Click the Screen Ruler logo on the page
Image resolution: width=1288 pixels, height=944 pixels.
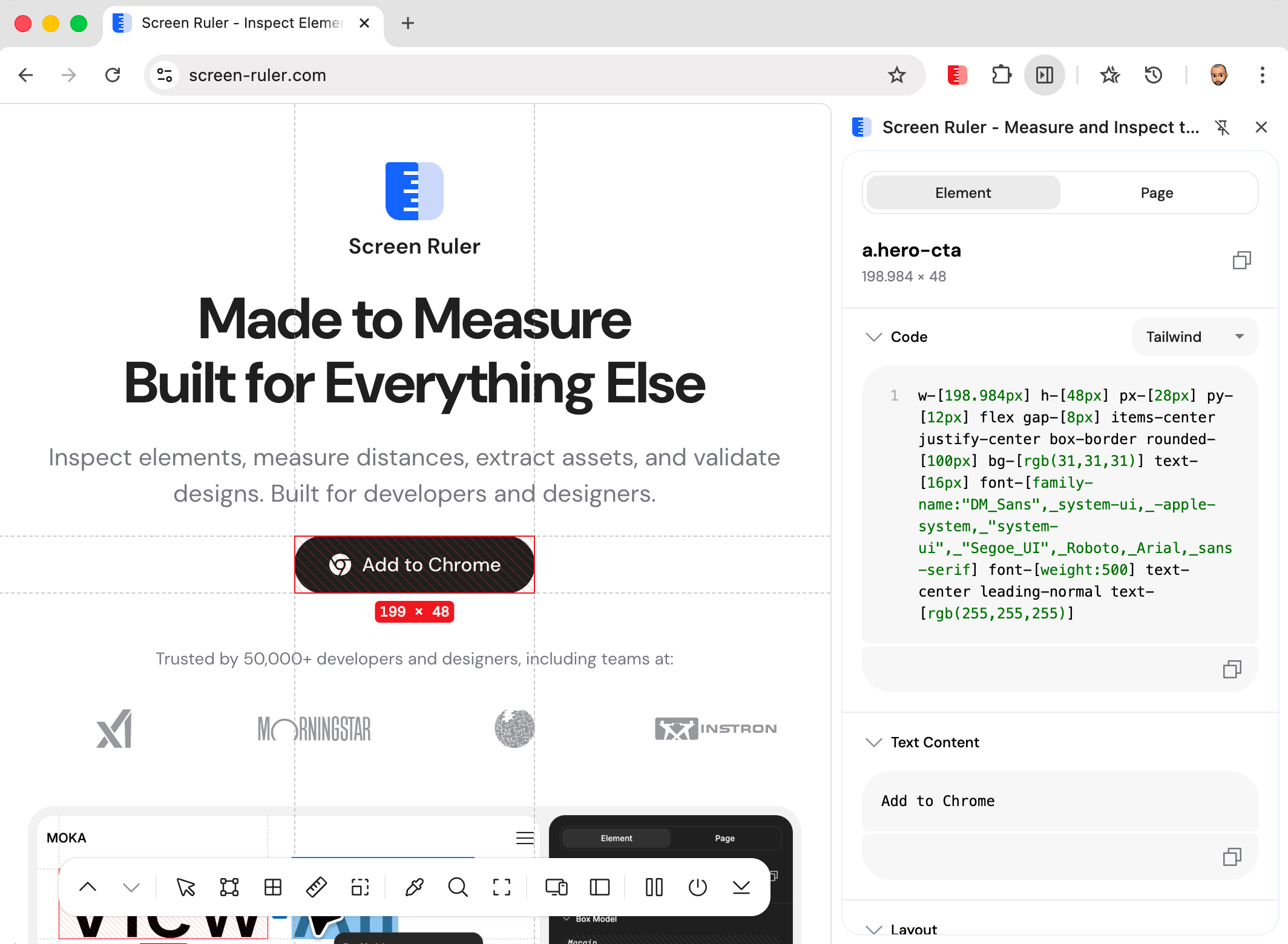coord(415,191)
